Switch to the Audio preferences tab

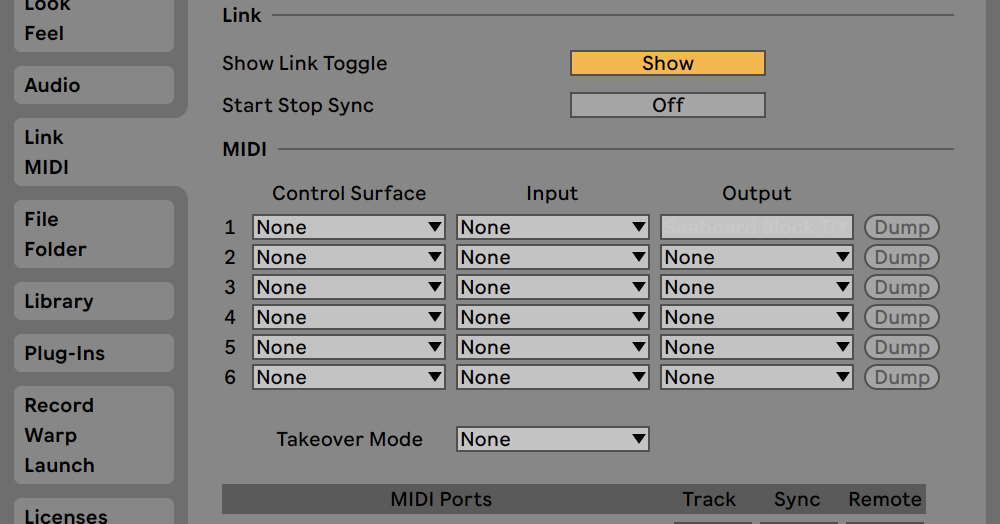pyautogui.click(x=93, y=85)
